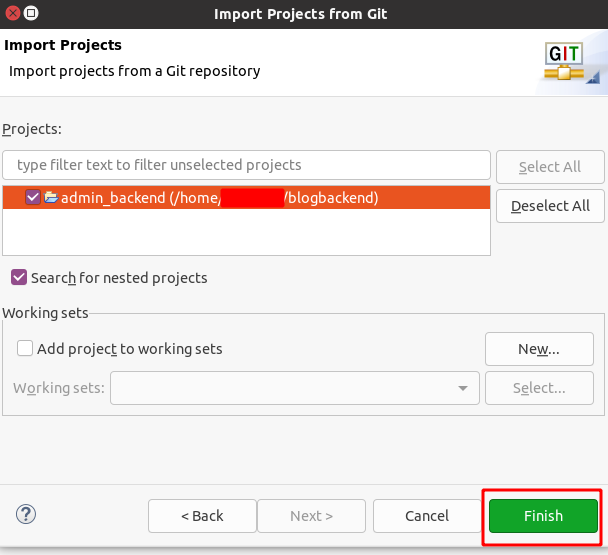608x555 pixels.
Task: Click New... working set button
Action: tap(539, 349)
